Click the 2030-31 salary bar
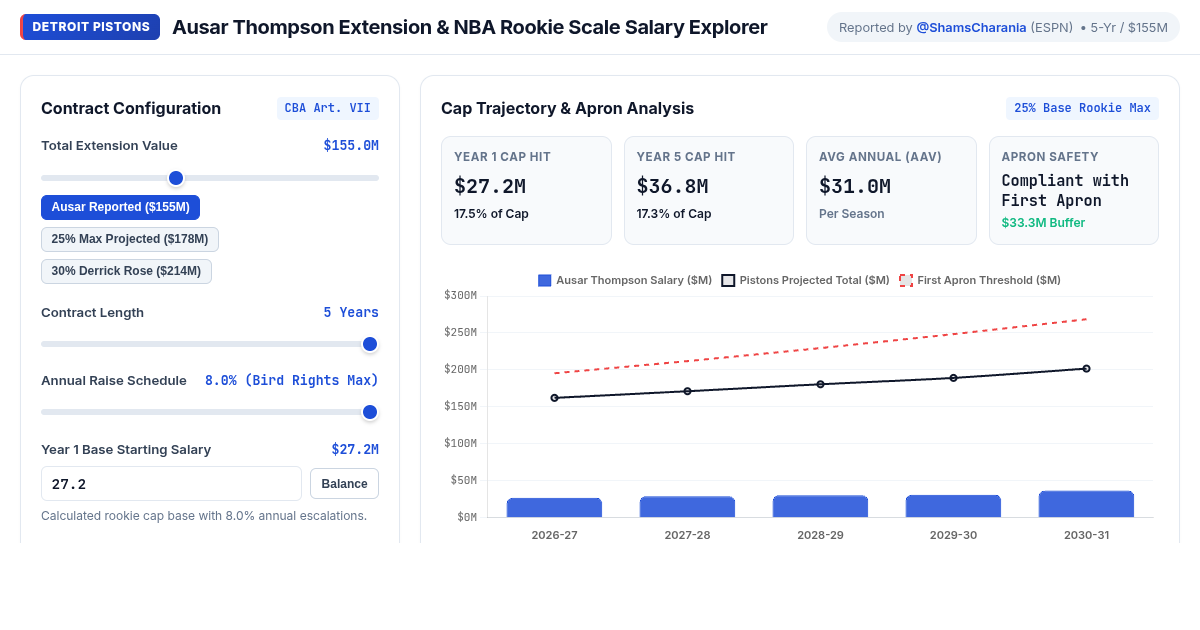 pyautogui.click(x=1086, y=504)
